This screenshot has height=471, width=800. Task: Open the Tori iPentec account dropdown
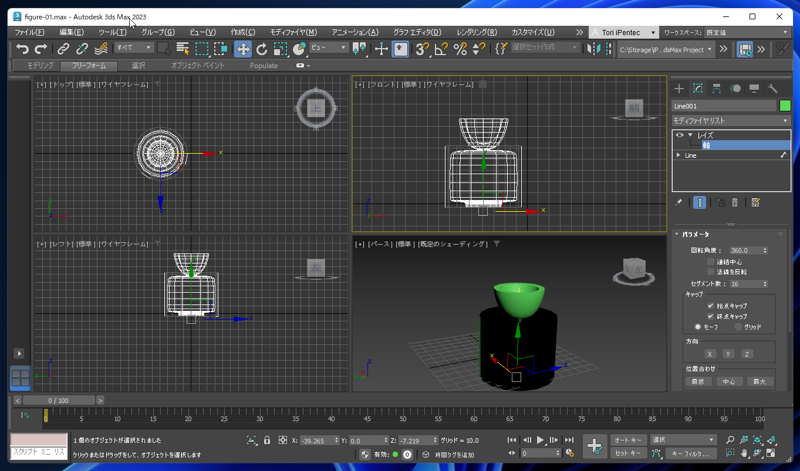click(x=623, y=32)
